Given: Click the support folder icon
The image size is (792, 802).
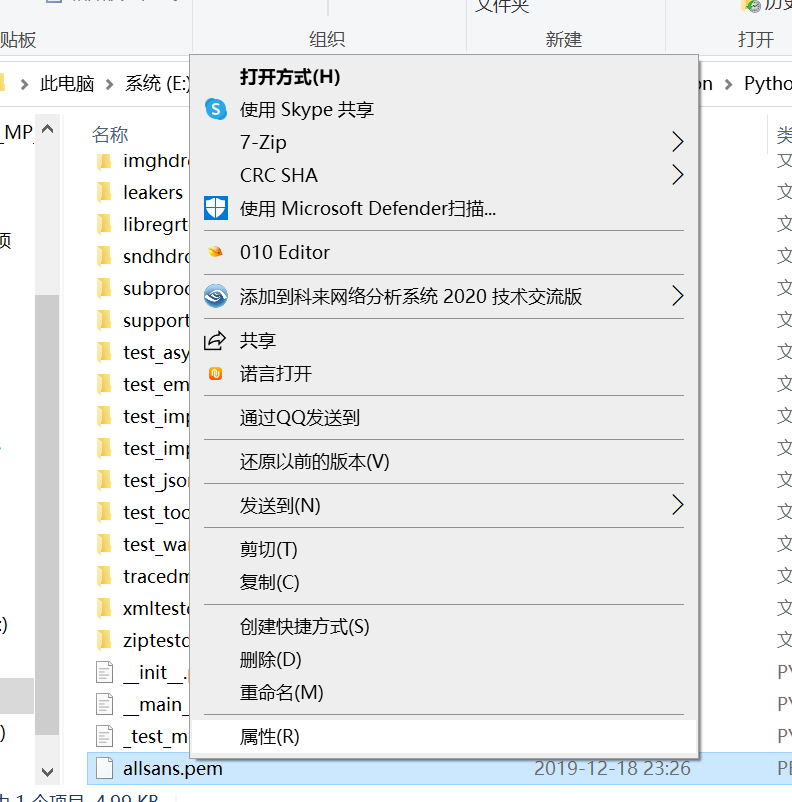Looking at the screenshot, I should [x=104, y=320].
